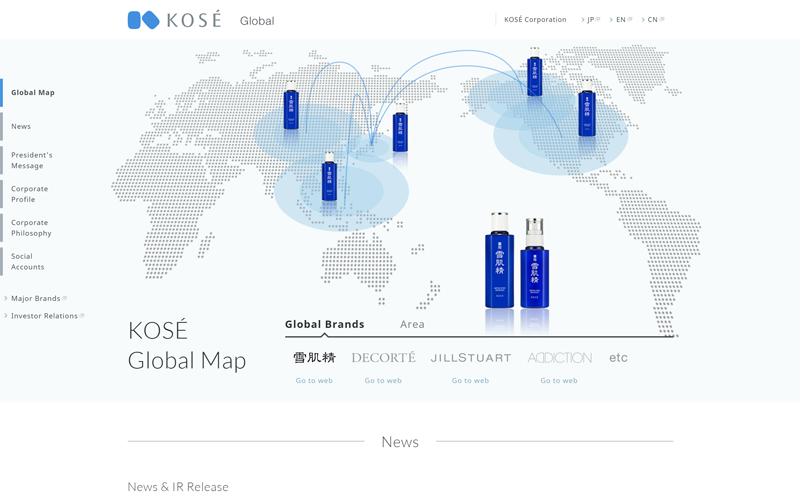The height and width of the screenshot is (500, 800).
Task: Select Global Map in the sidebar
Action: tap(33, 92)
